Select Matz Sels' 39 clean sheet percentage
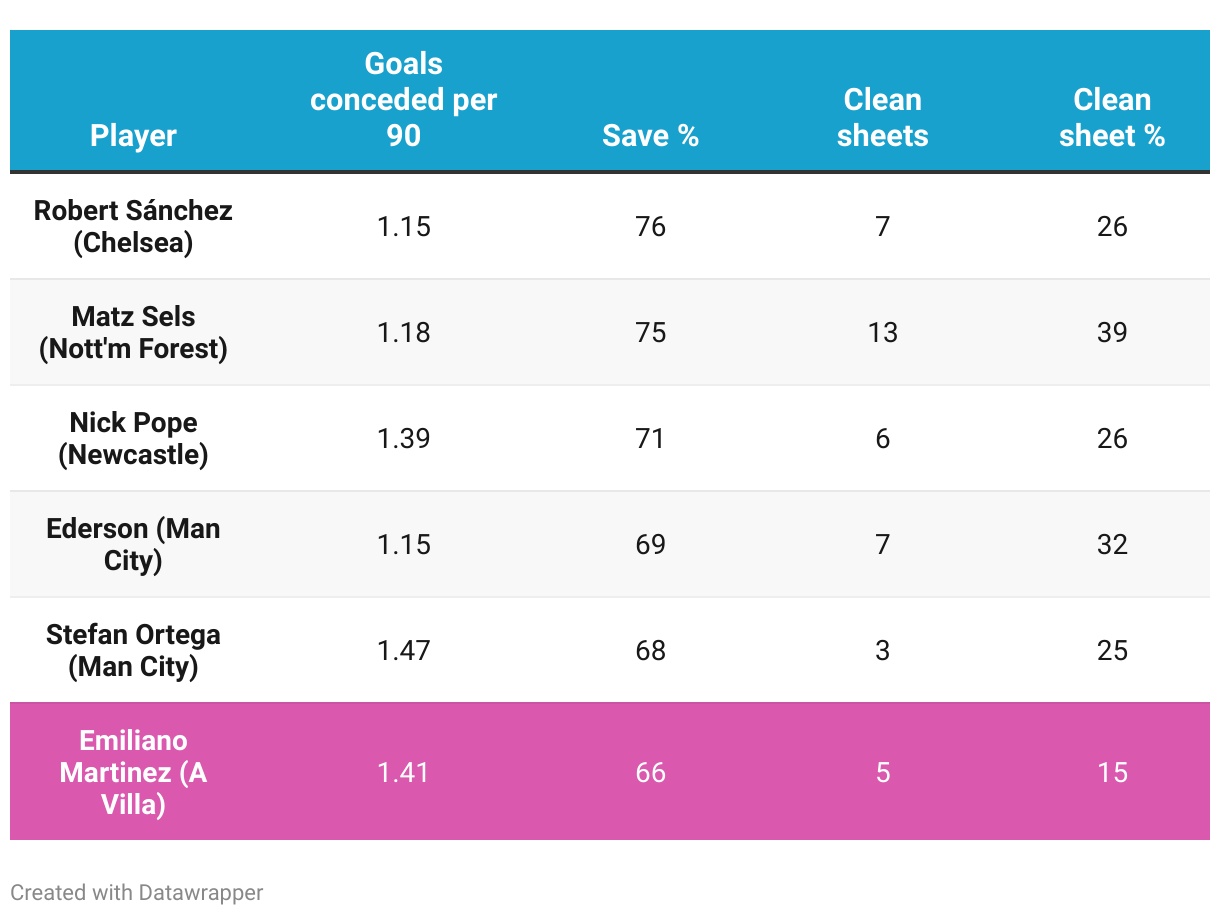This screenshot has height=916, width=1220. tap(1112, 332)
